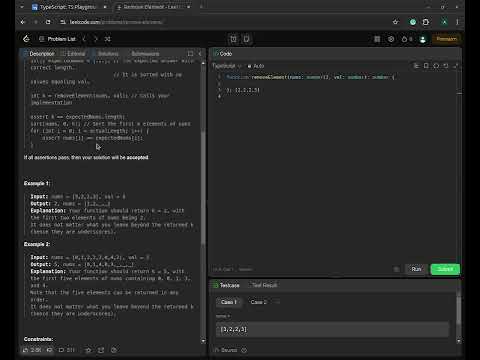The height and width of the screenshot is (360, 480).
Task: Go to the previous problem arrow
Action: [x=84, y=39]
